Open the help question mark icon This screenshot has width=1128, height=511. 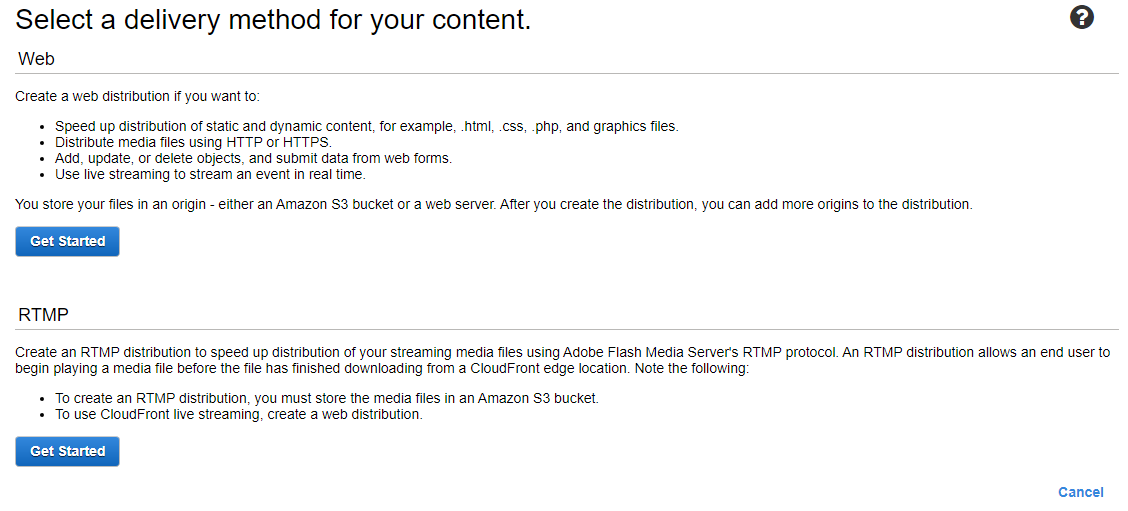click(x=1081, y=17)
